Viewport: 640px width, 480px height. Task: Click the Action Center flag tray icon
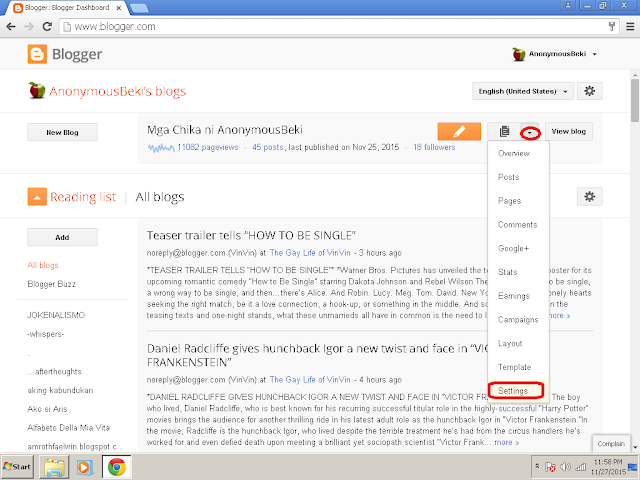tap(550, 467)
